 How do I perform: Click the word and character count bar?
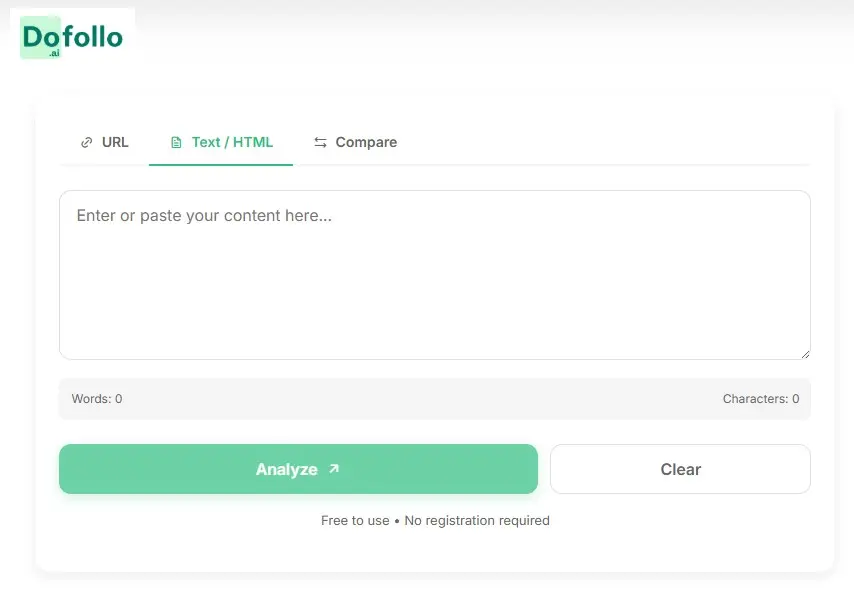pyautogui.click(x=435, y=398)
